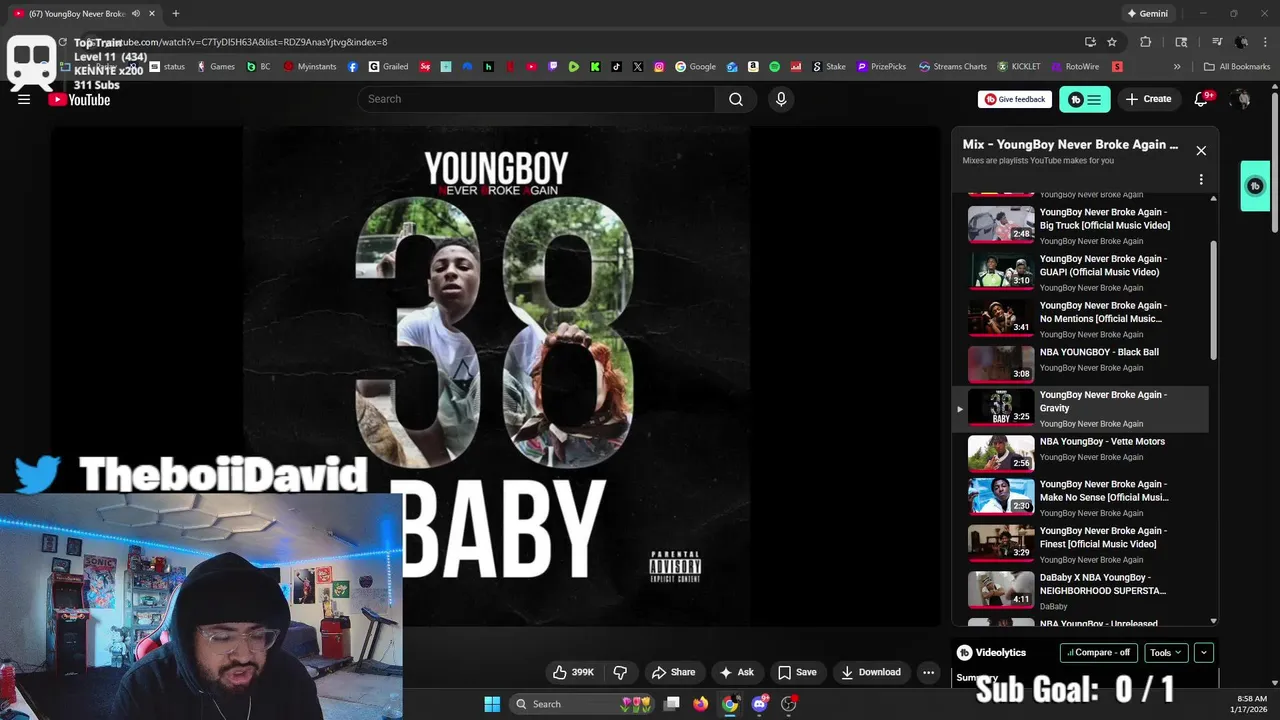Open the Videolytics Tools dropdown
Screen dimensions: 1280x720
click(x=1166, y=652)
